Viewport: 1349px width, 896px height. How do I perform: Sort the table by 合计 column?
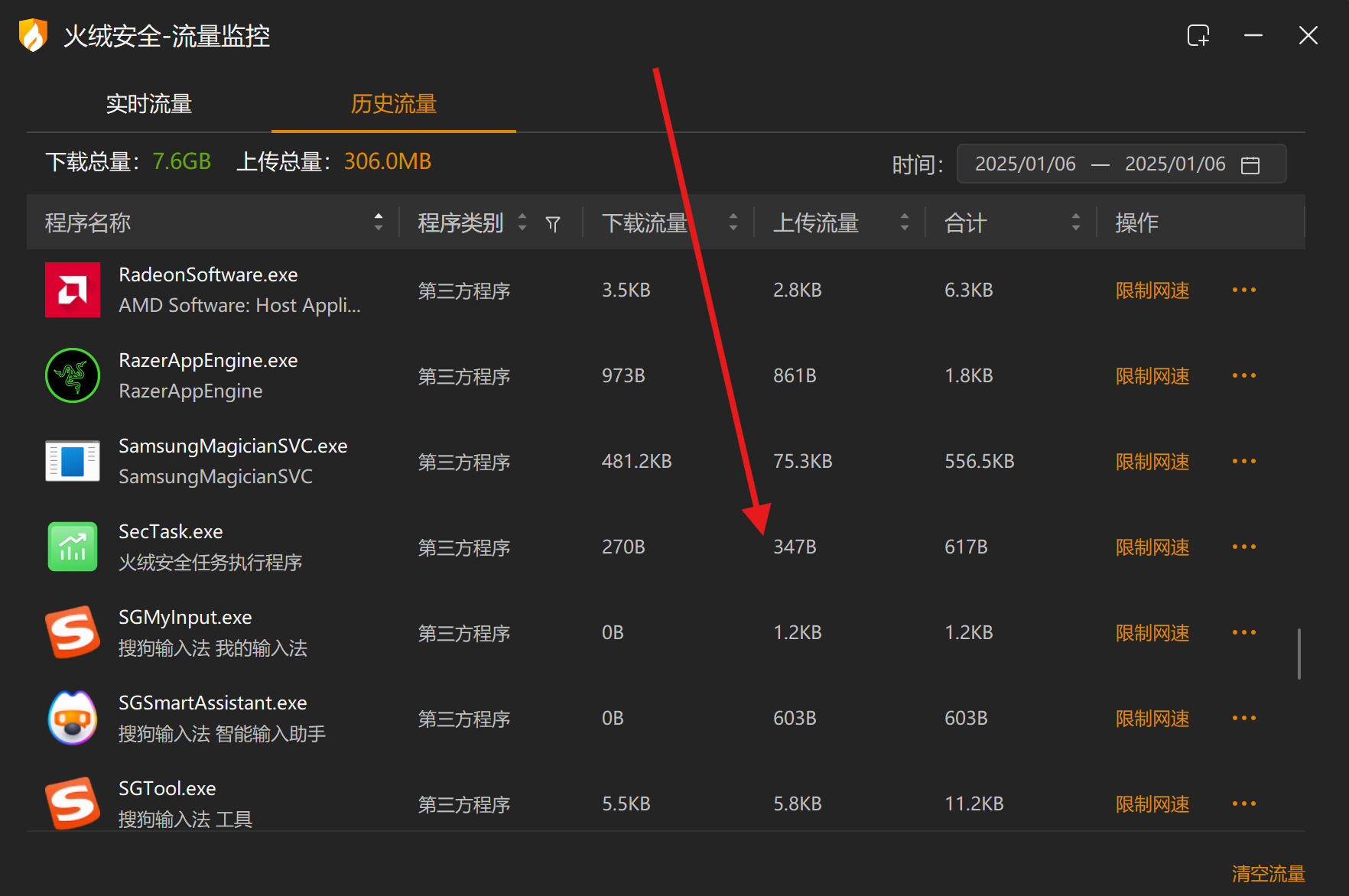pyautogui.click(x=1075, y=222)
